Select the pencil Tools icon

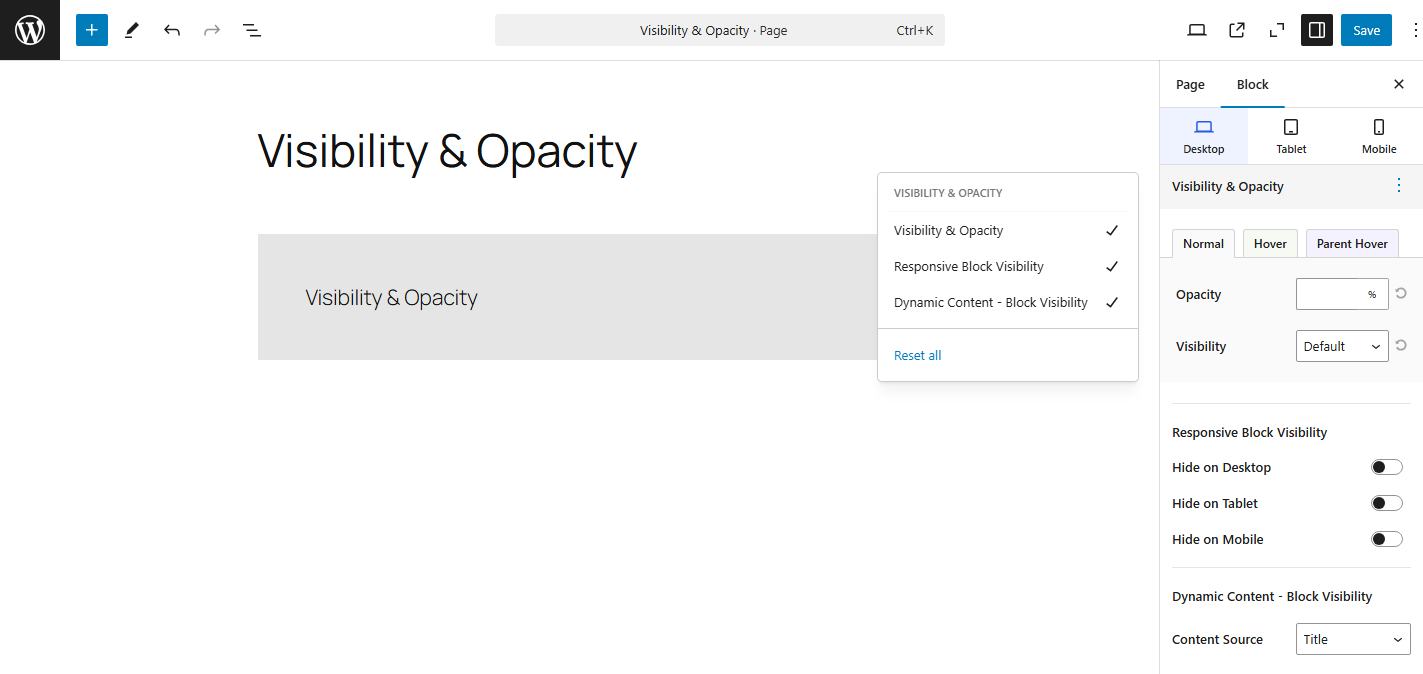132,30
